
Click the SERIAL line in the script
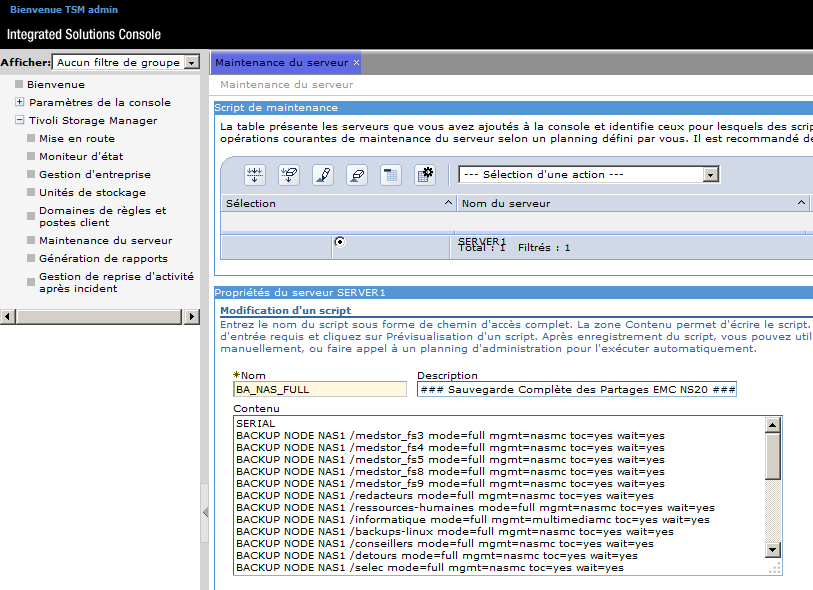[256, 424]
